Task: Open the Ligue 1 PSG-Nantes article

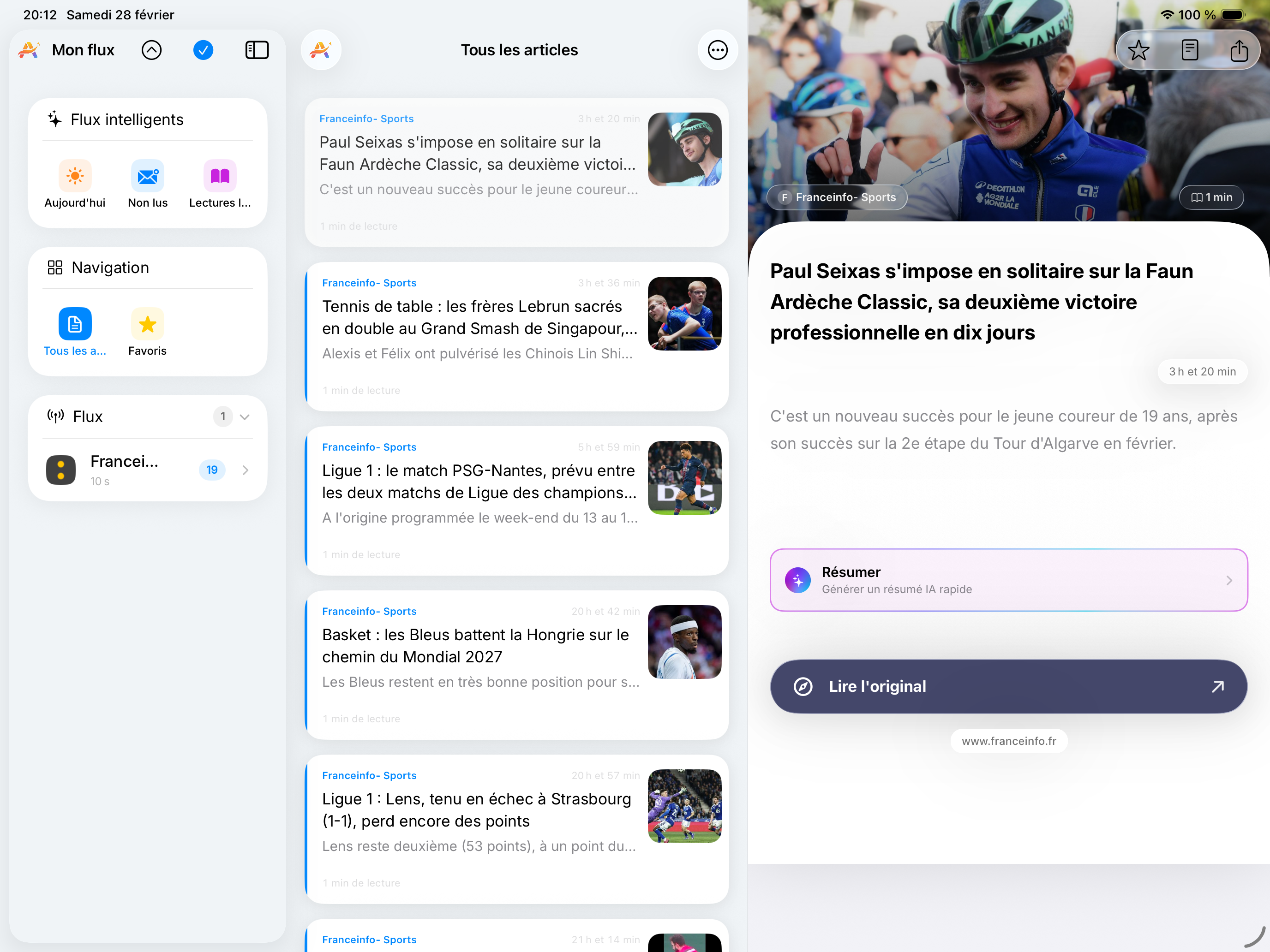Action: pyautogui.click(x=517, y=501)
